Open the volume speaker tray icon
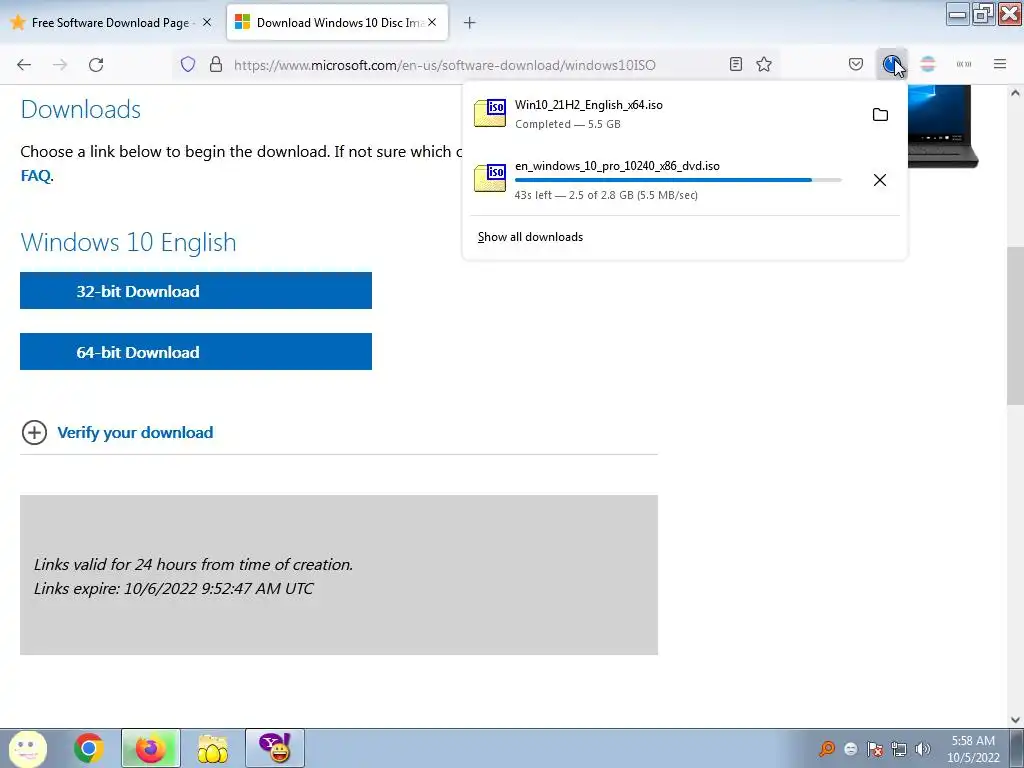Viewport: 1024px width, 768px height. tap(923, 748)
